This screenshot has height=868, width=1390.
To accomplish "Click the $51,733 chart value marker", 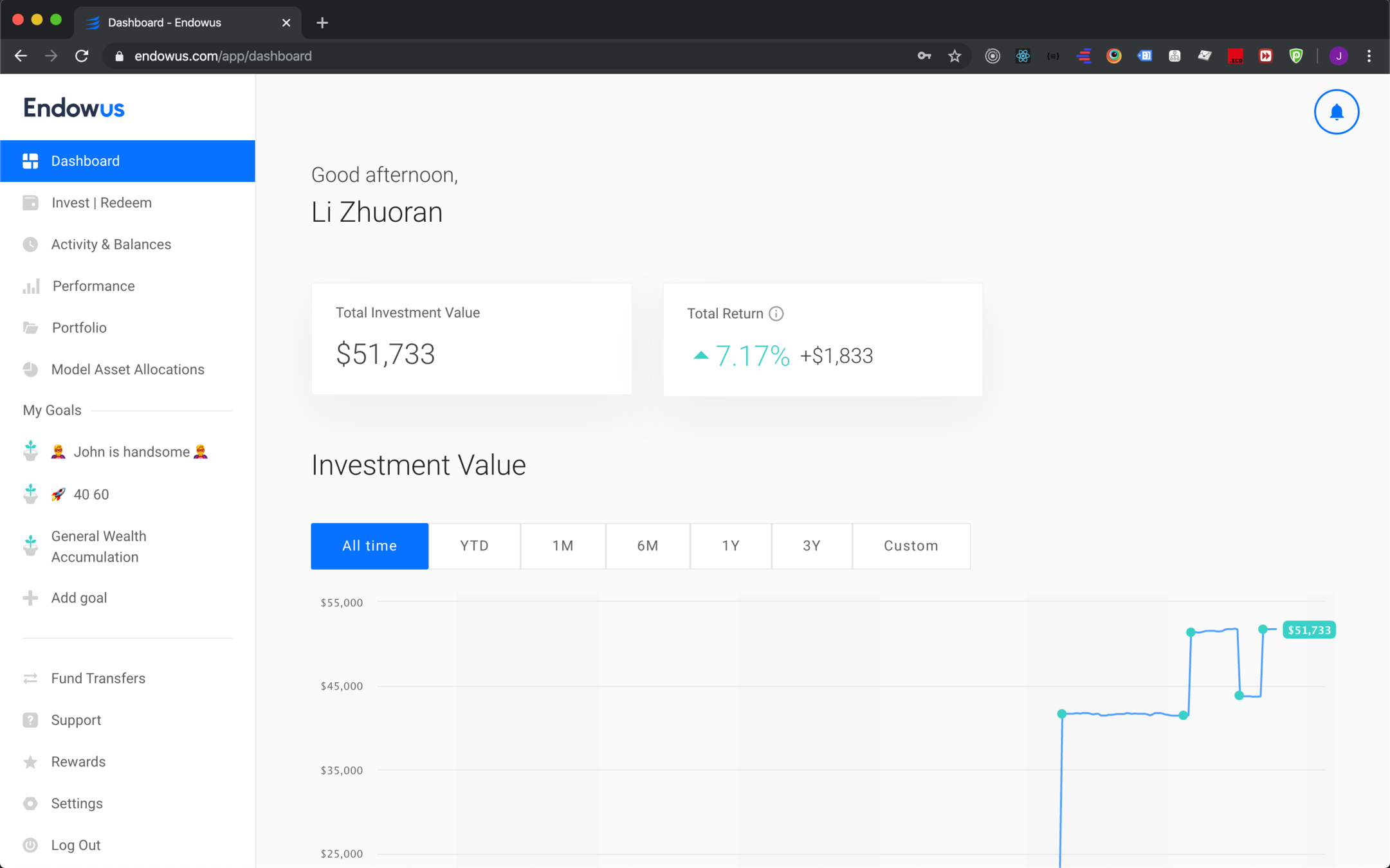I will click(1308, 630).
